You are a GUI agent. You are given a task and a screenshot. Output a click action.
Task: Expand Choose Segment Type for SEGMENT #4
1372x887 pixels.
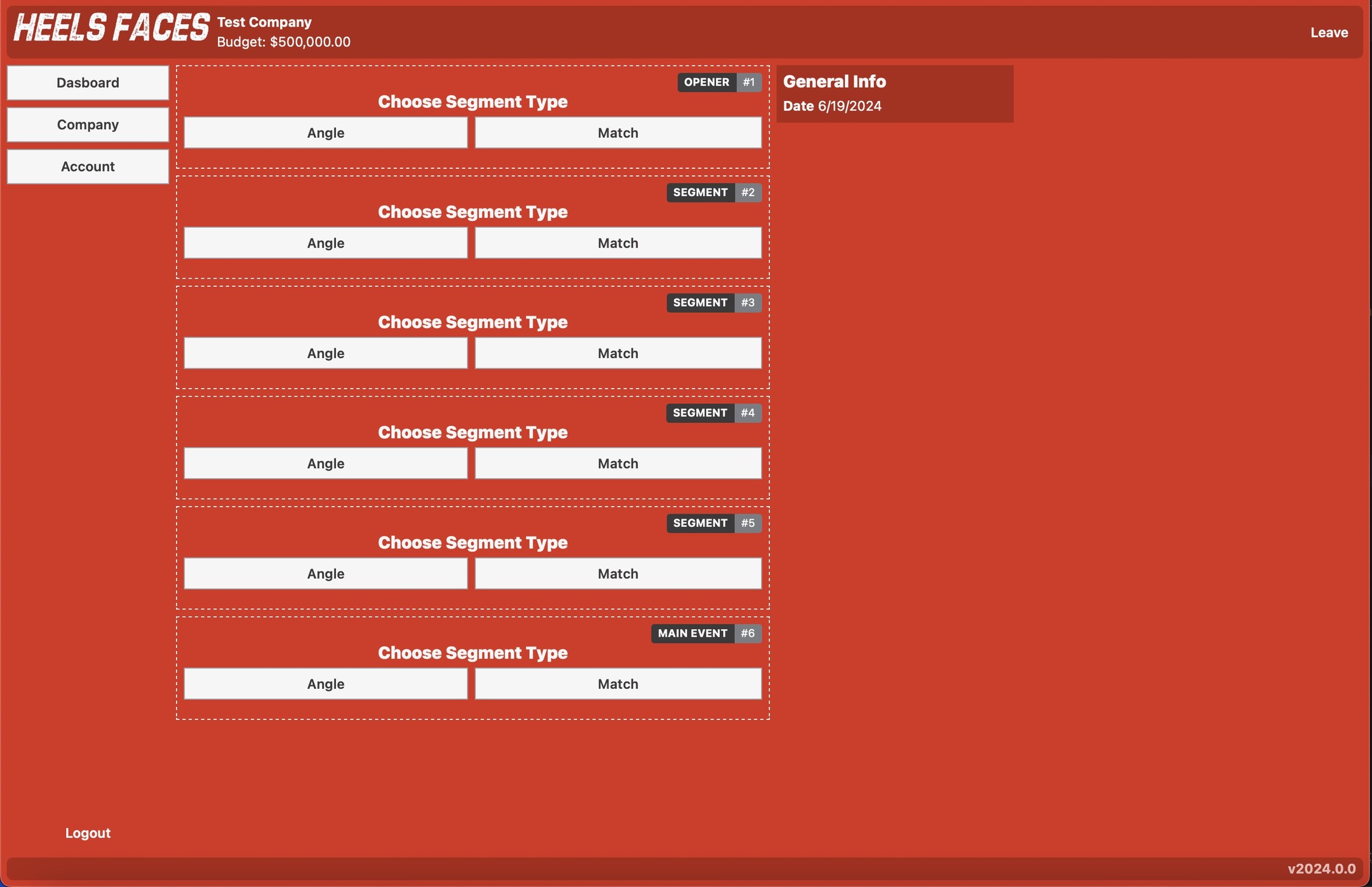(473, 432)
